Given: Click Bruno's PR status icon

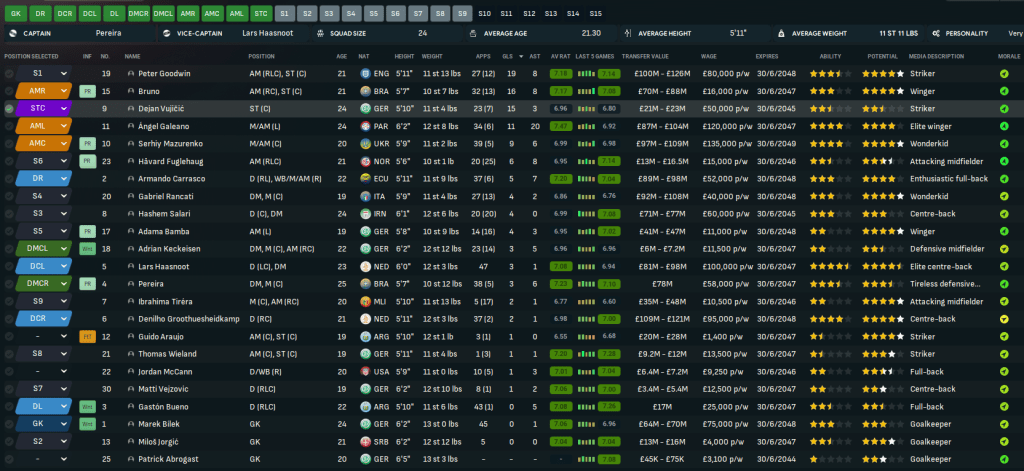Looking at the screenshot, I should 87,91.
